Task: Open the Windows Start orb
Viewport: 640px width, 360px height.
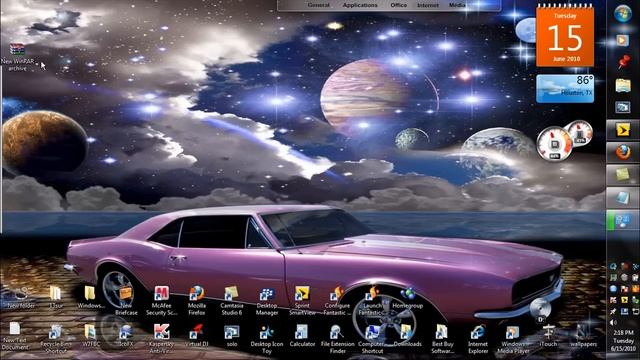Action: [x=623, y=14]
